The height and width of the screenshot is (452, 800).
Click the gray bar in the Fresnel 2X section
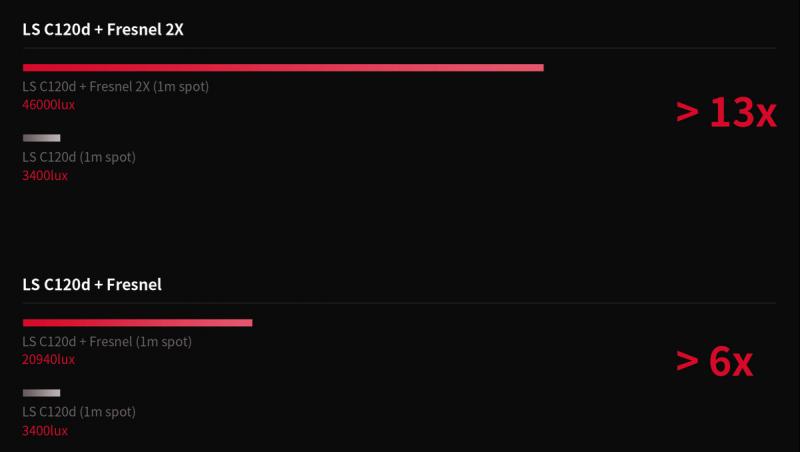41,138
